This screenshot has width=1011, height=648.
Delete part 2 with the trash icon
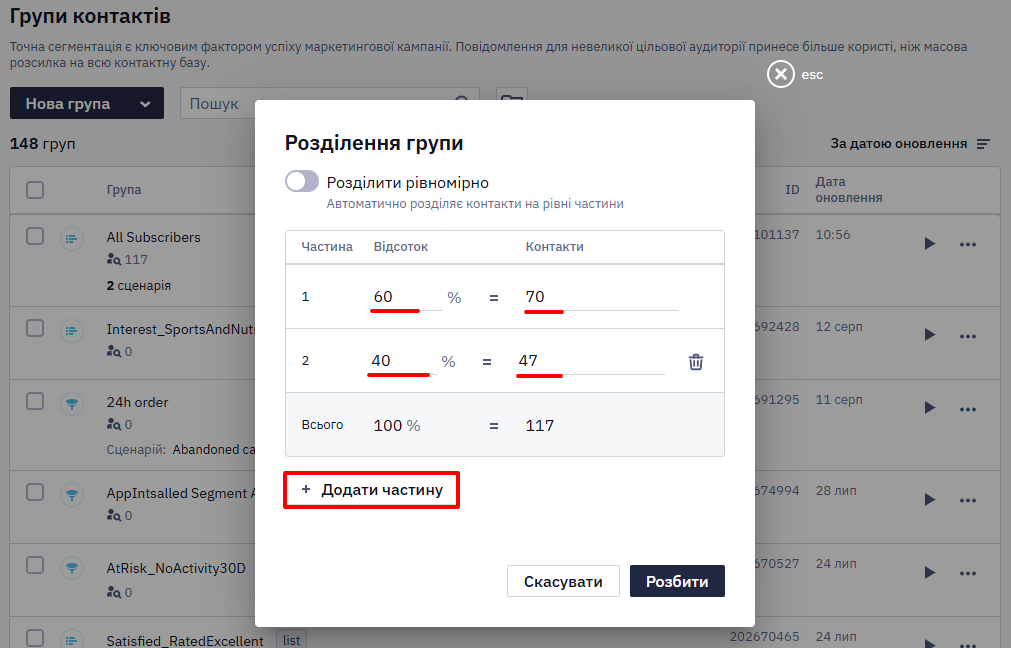[696, 362]
